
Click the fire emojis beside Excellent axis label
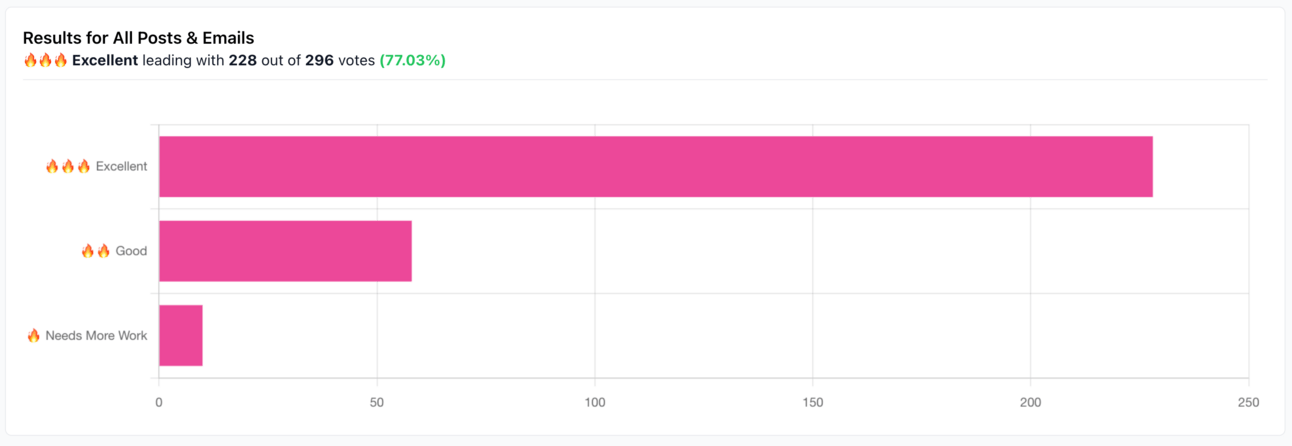[68, 167]
